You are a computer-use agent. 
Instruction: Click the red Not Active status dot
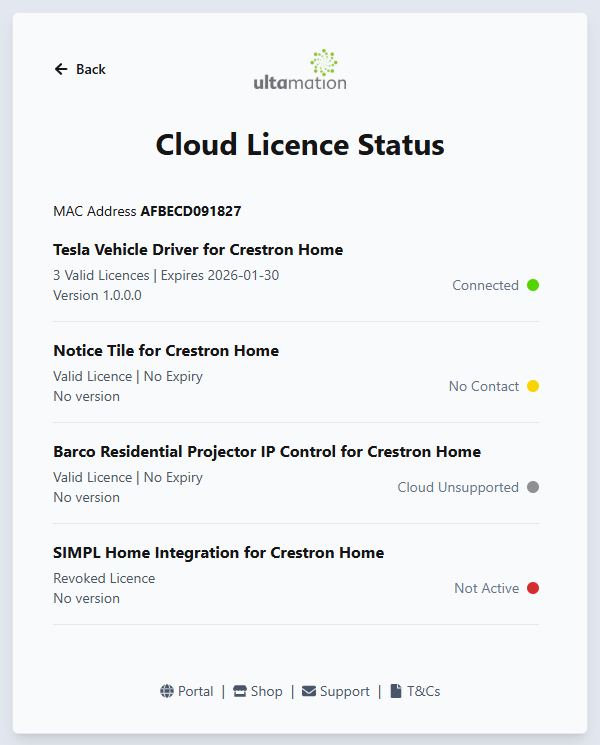point(533,588)
